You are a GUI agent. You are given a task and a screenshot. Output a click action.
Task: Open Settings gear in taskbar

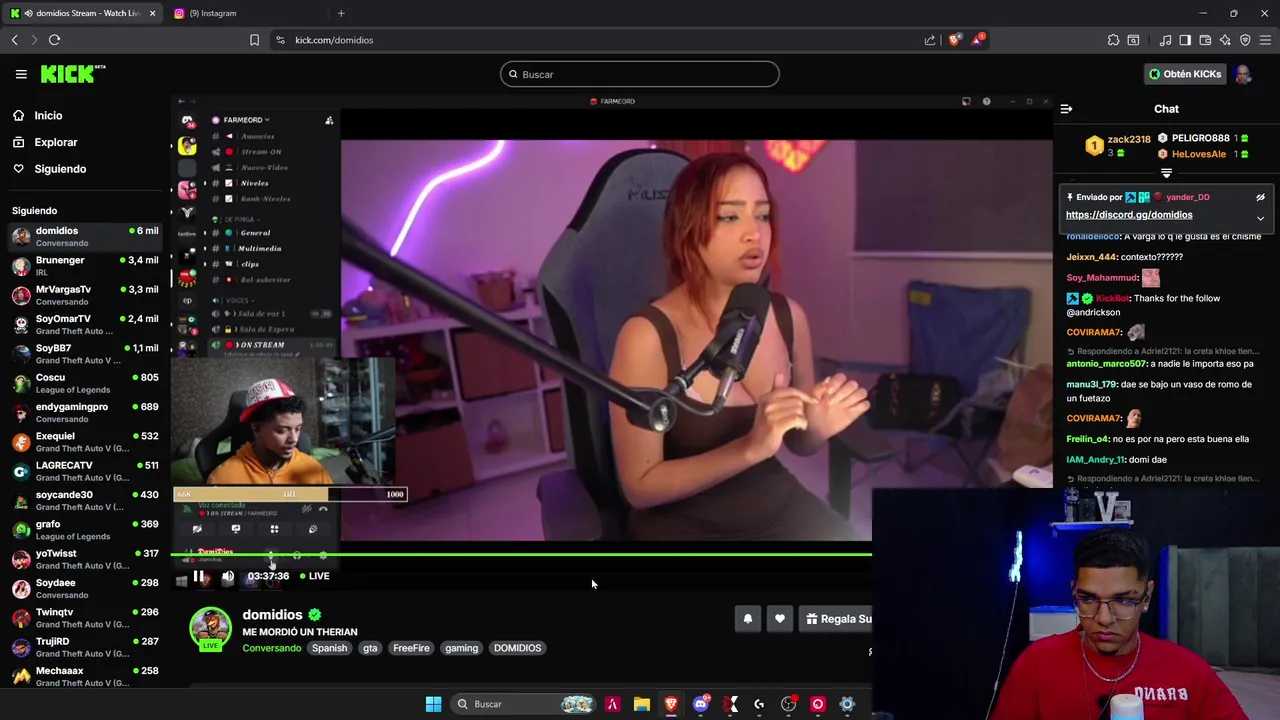click(847, 704)
